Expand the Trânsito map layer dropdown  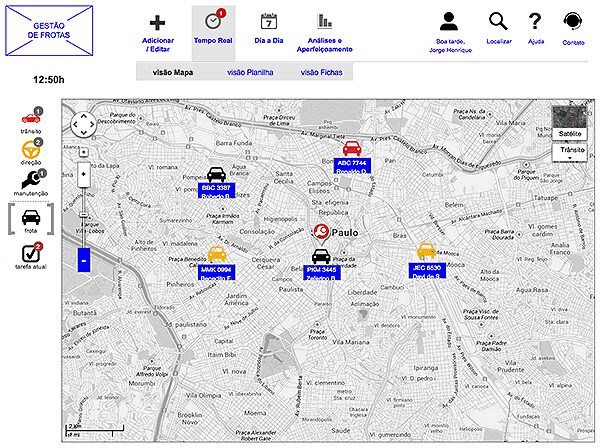click(x=569, y=153)
